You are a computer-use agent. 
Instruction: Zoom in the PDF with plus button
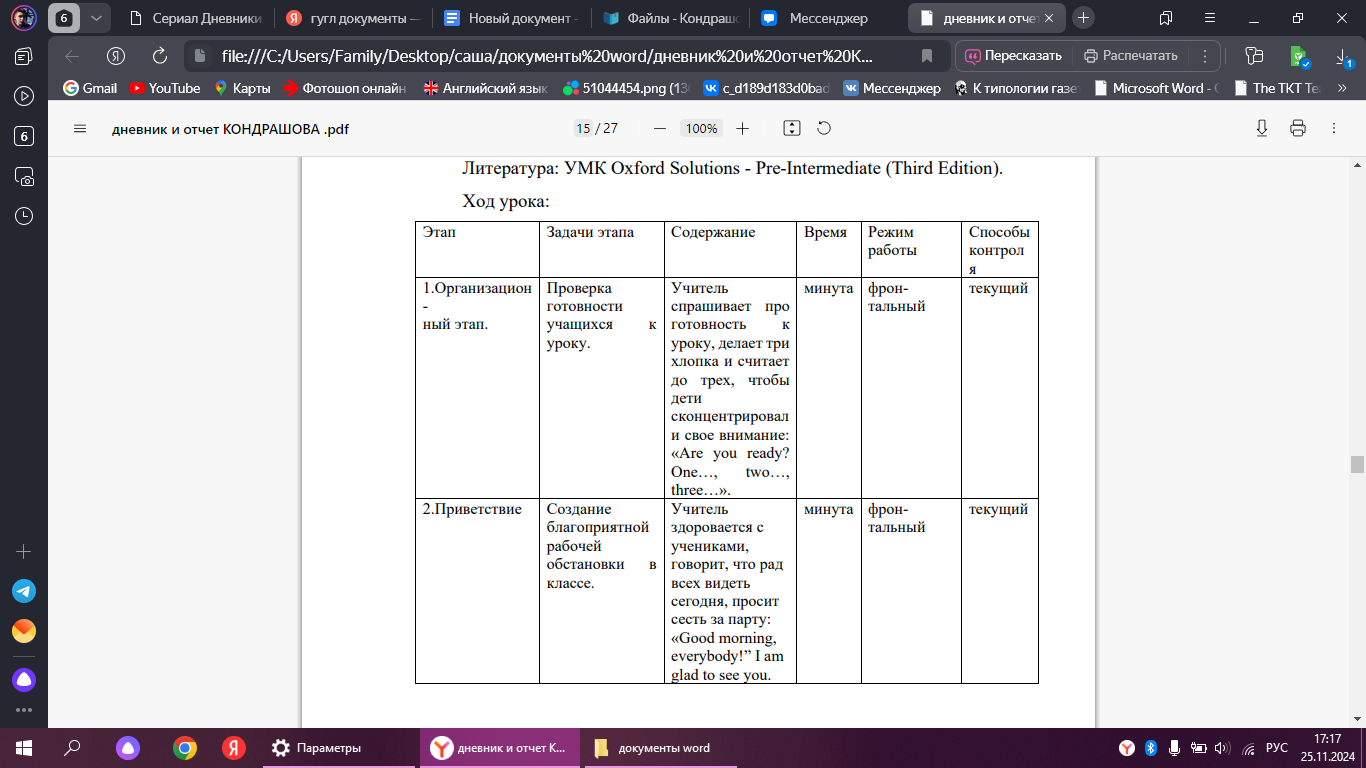tap(743, 128)
